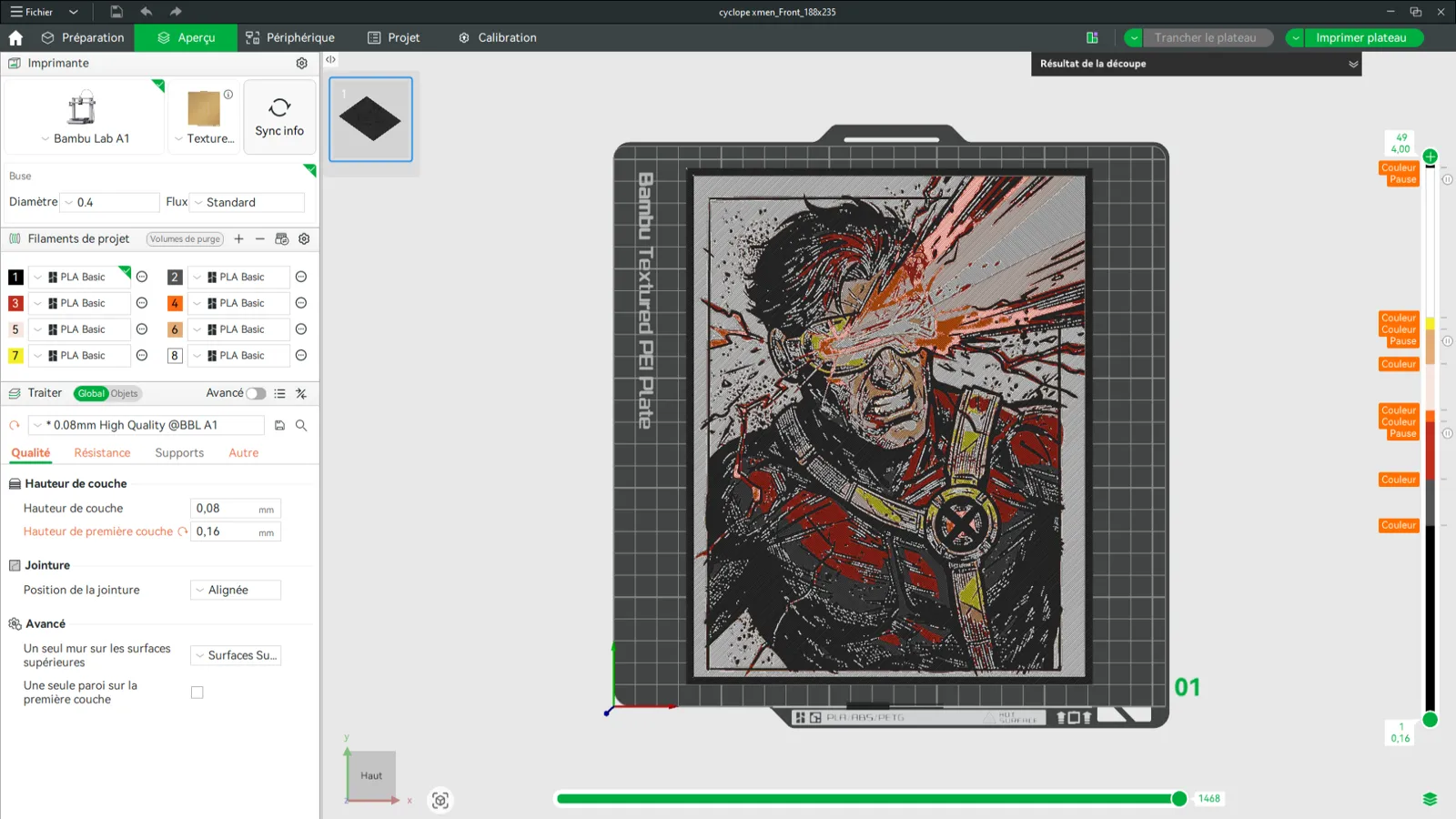Enable Une seule paroi sur la première couche

(197, 693)
